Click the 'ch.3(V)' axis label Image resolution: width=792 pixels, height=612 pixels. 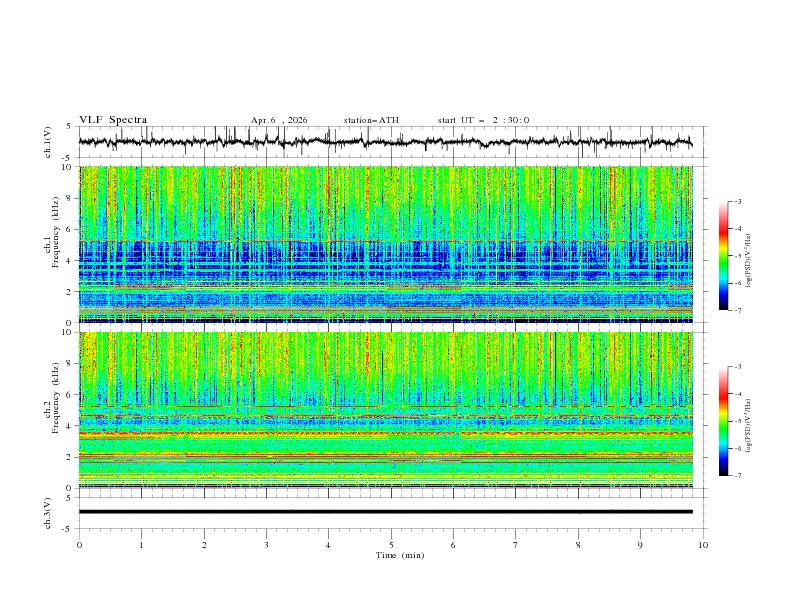pos(48,513)
